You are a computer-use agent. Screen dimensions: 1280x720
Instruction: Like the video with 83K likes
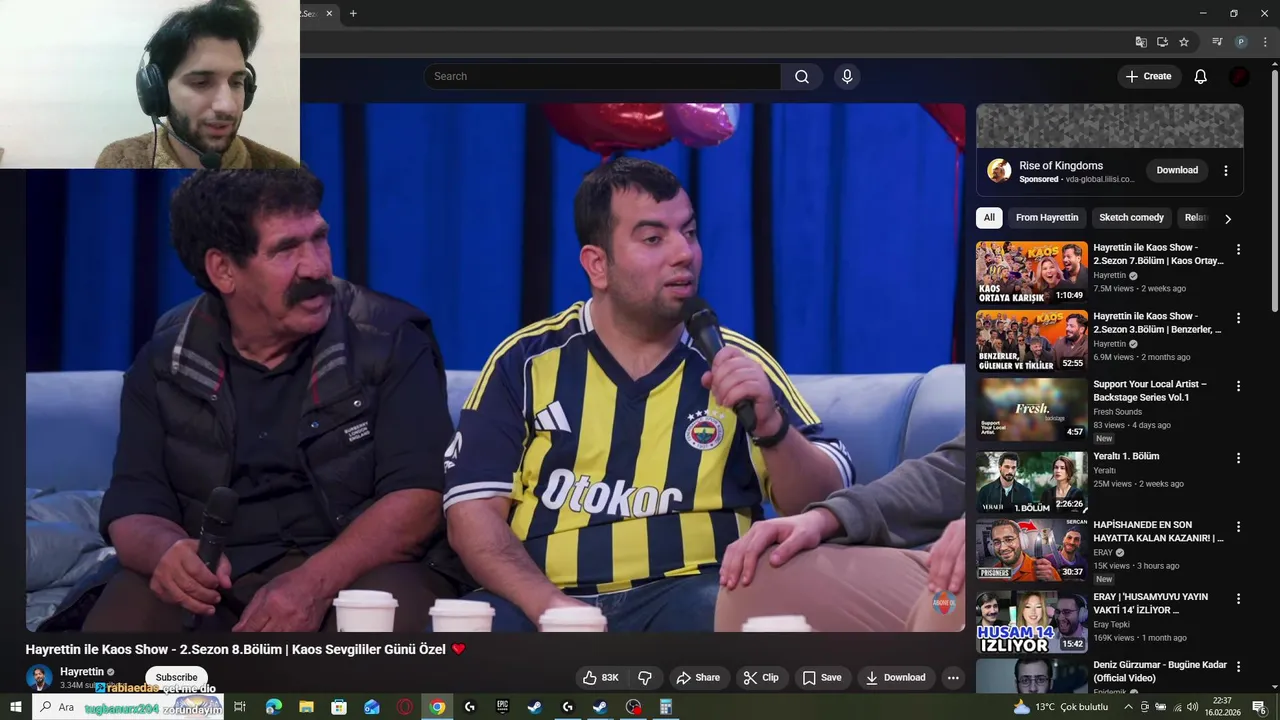pos(601,677)
